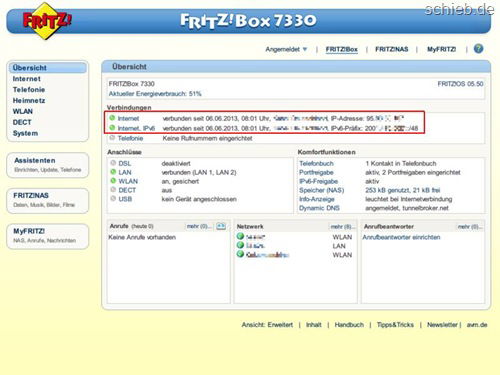Click the FRITZ! logo in header
Image resolution: width=500 pixels, height=375 pixels.
(46, 21)
